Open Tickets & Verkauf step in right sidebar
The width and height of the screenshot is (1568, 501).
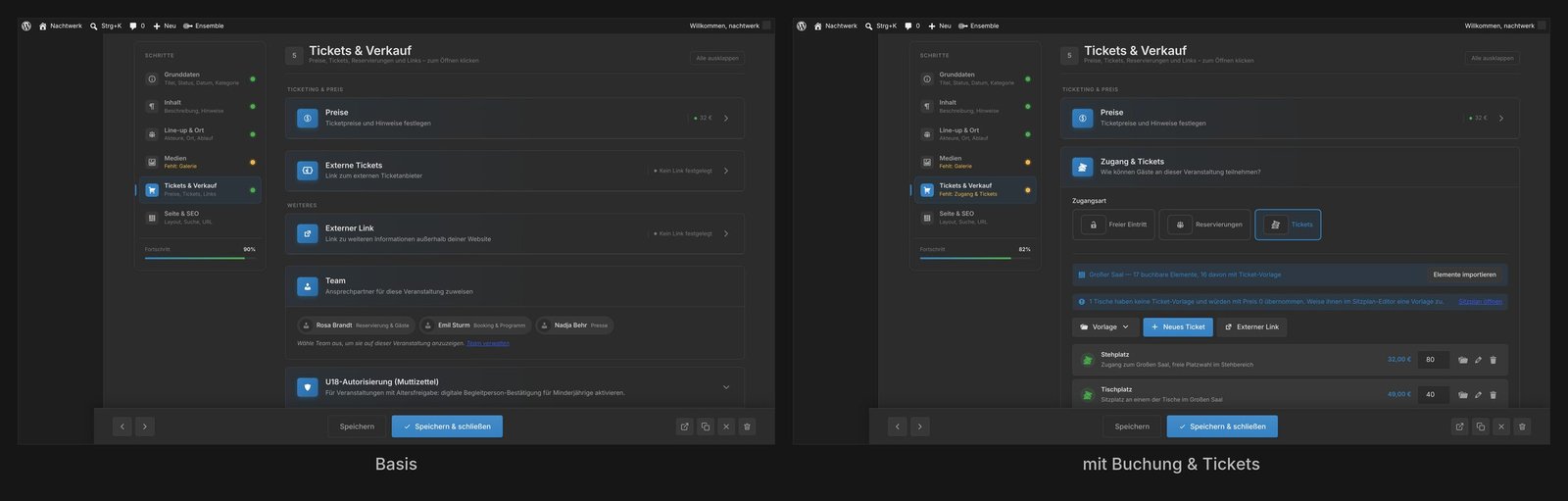click(975, 190)
